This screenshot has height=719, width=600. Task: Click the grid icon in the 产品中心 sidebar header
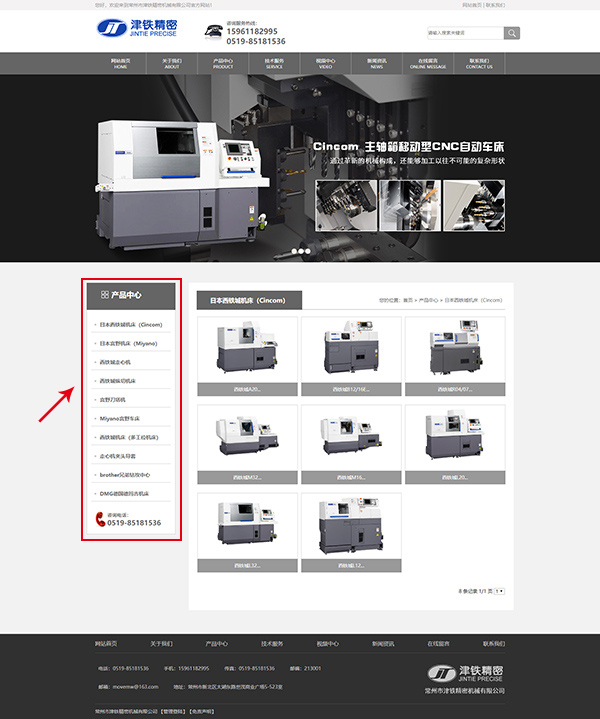[x=105, y=295]
